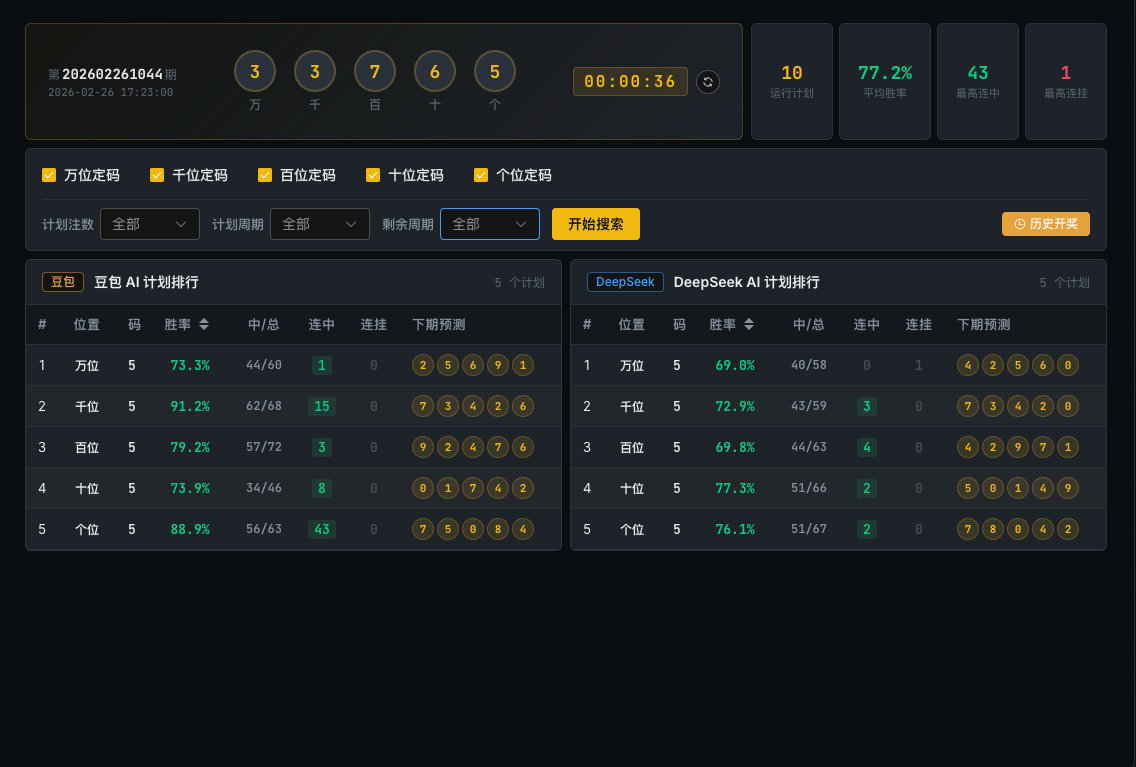Select the 千位 row with 91.2% win rate
Viewport: 1136px width, 767px height.
[293, 406]
